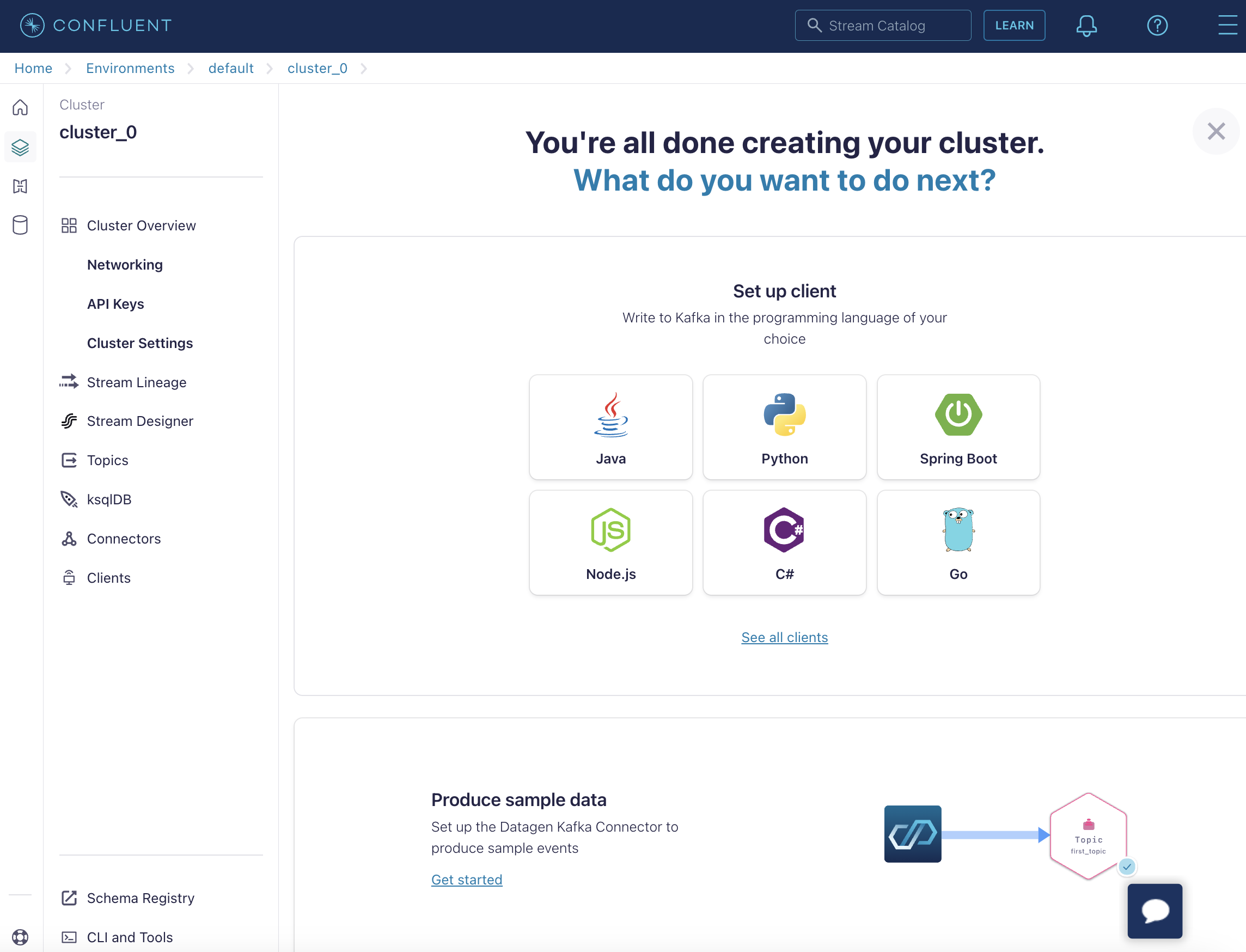Choose the Go client tile
Screen dimensions: 1246x952
tap(958, 543)
